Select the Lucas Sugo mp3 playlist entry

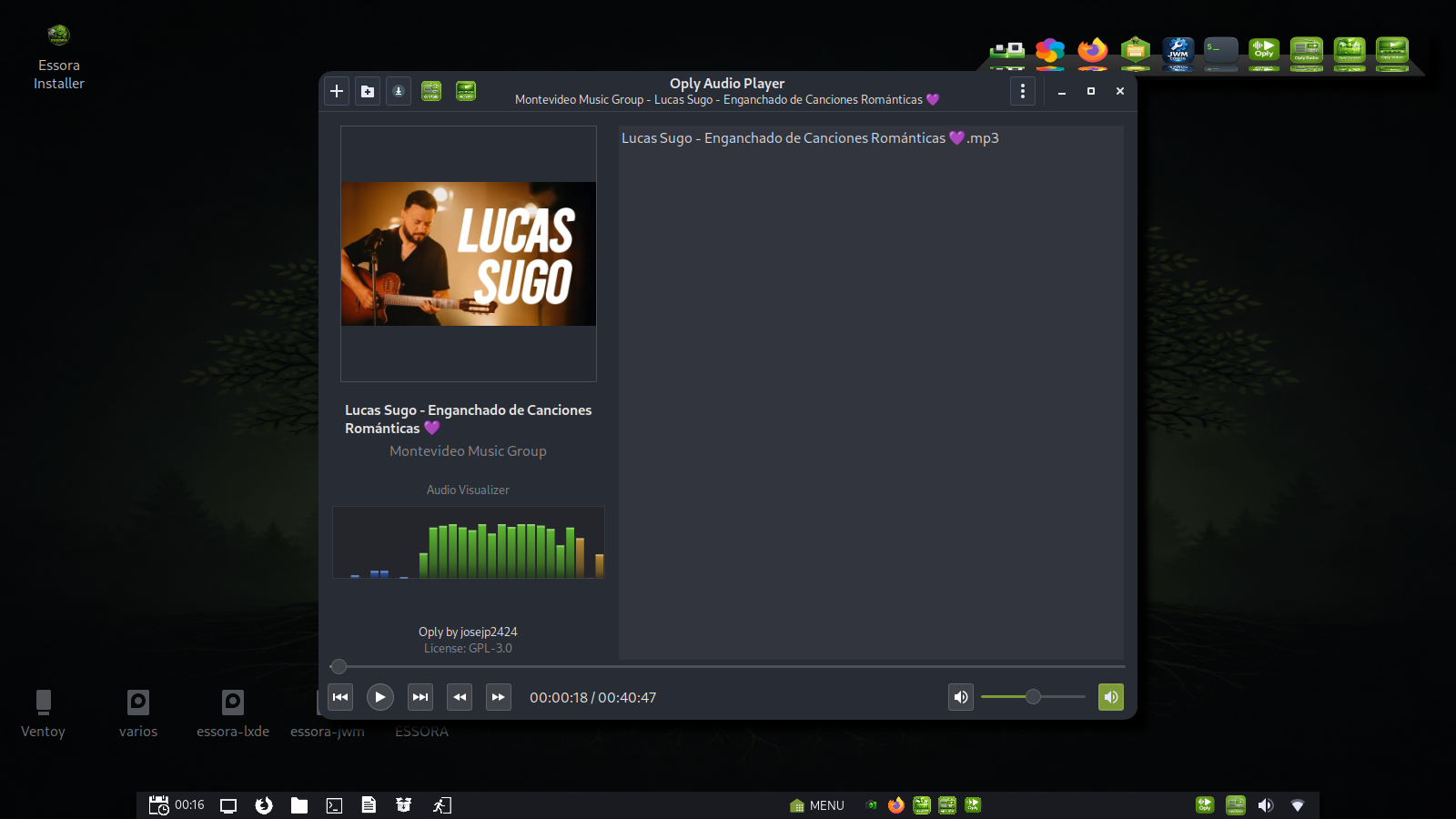(871, 138)
